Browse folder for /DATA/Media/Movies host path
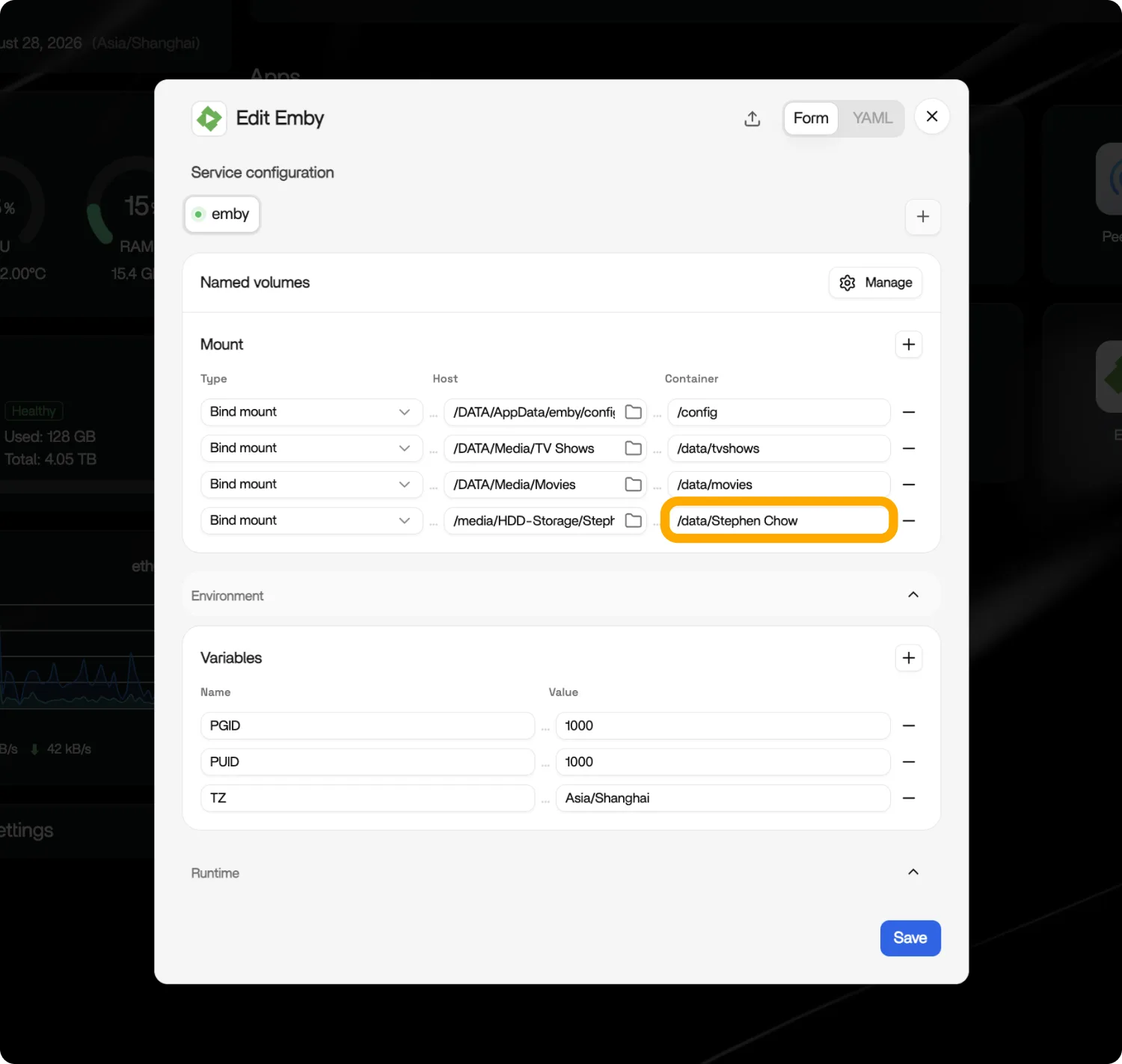This screenshot has width=1122, height=1064. point(634,485)
